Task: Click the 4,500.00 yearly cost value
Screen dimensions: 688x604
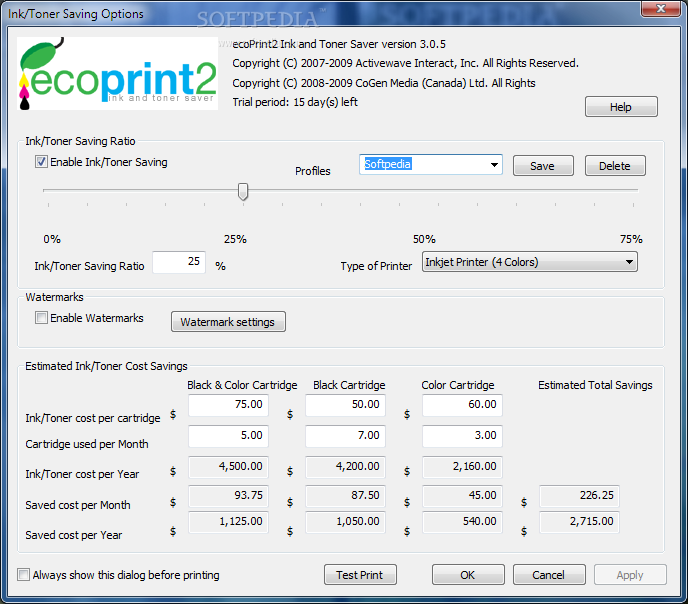Action: click(228, 467)
